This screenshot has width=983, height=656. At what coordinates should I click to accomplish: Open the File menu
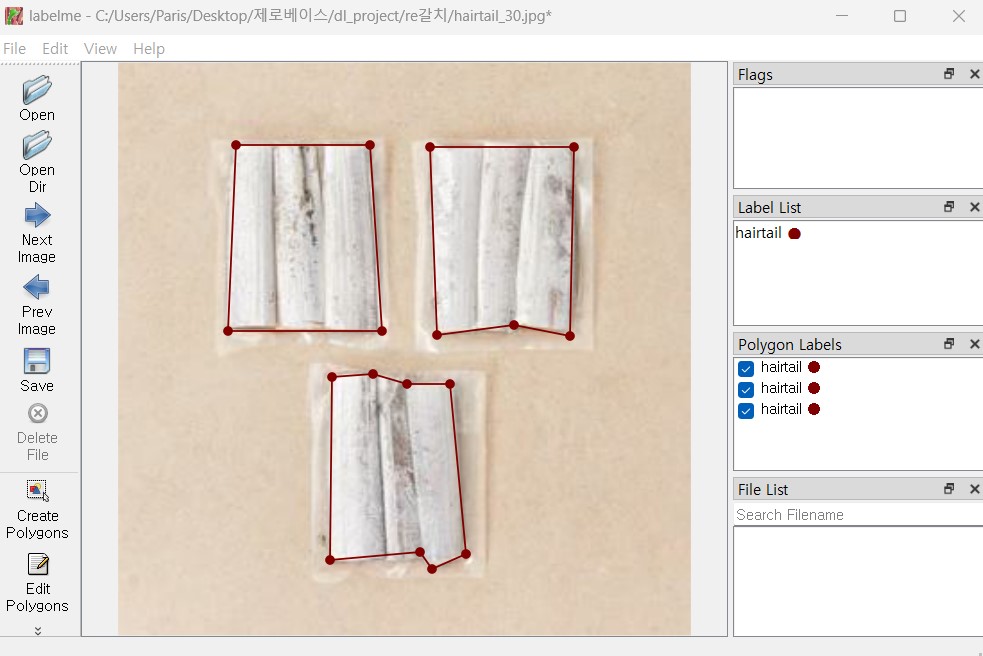pyautogui.click(x=14, y=48)
